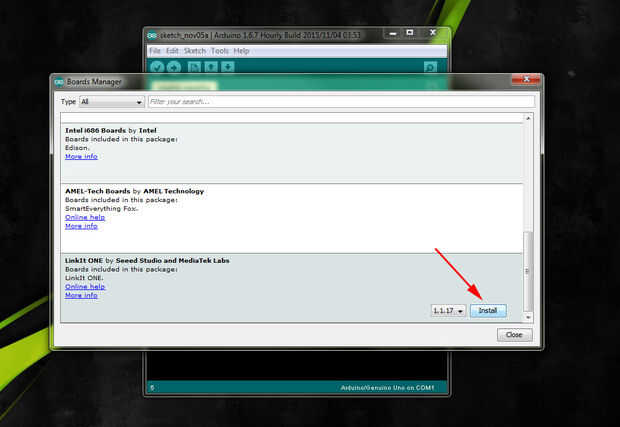Maximize the Arduino sketch window
620x427 pixels.
pyautogui.click(x=410, y=33)
